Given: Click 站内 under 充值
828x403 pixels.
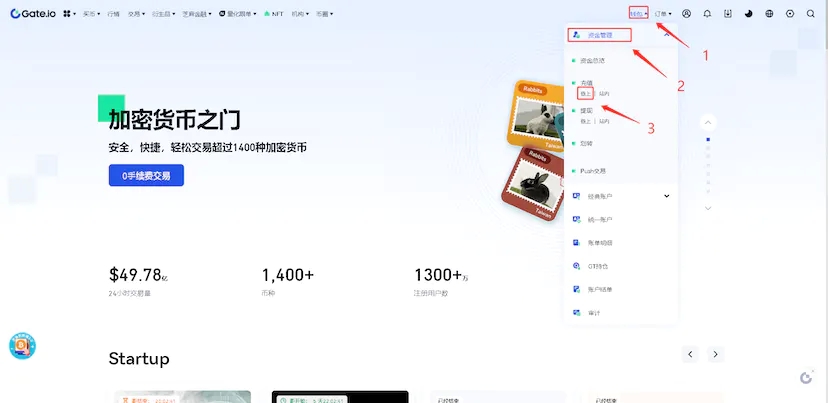Looking at the screenshot, I should tap(604, 93).
